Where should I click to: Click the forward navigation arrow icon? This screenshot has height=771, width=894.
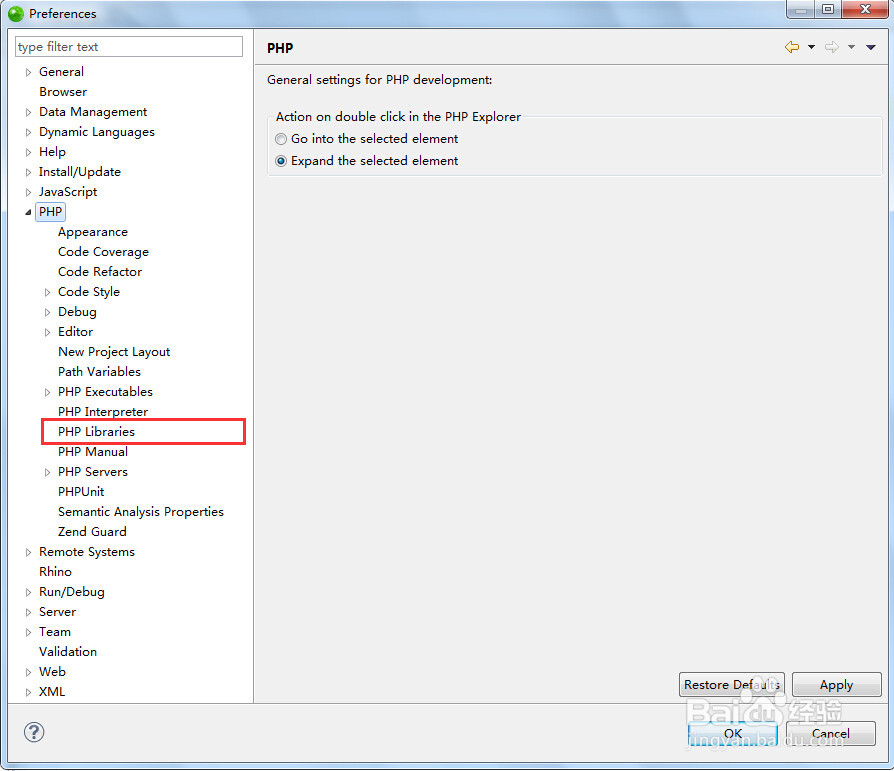click(832, 47)
